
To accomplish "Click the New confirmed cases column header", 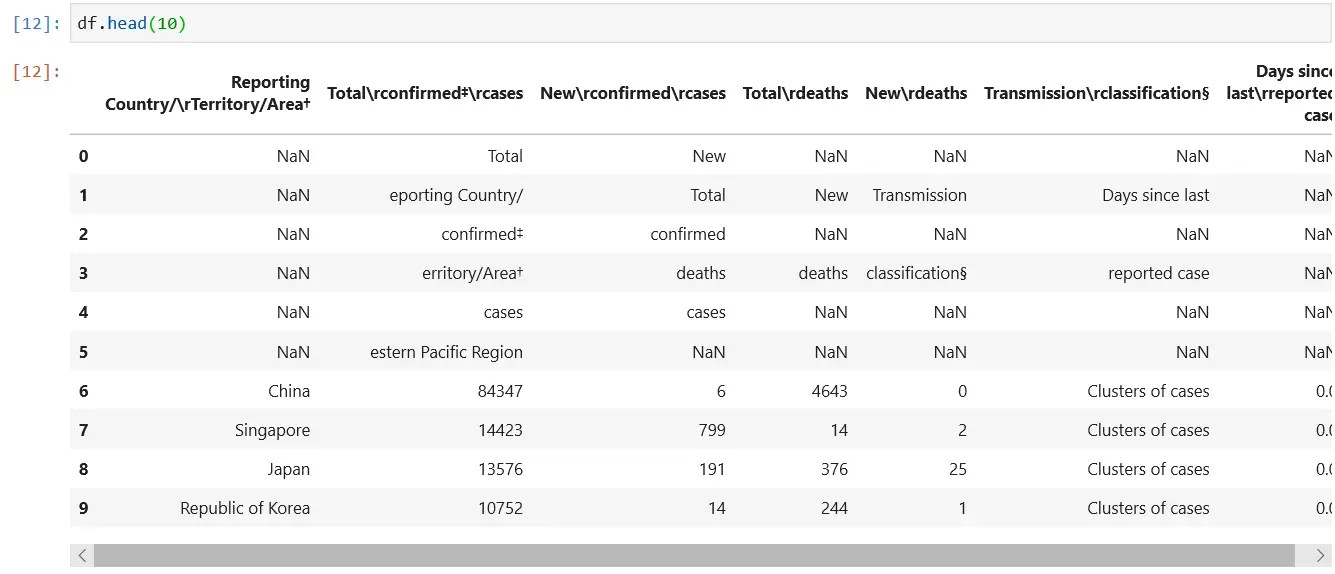I will click(633, 93).
